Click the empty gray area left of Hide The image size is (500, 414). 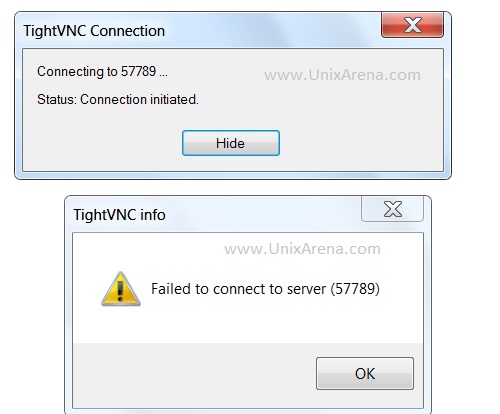[102, 143]
